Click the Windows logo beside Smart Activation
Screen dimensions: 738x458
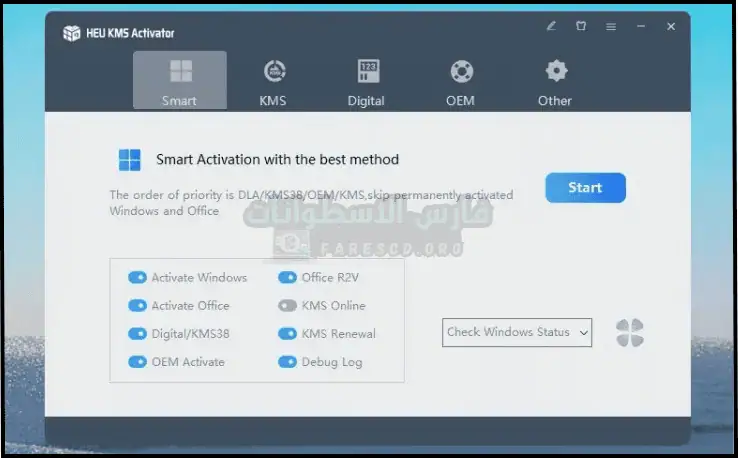click(x=130, y=160)
